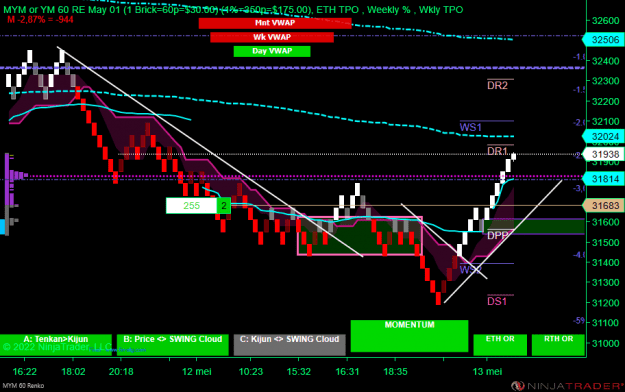Click the DR1 pivot level label
Screen dimensions: 625x392
(497, 151)
